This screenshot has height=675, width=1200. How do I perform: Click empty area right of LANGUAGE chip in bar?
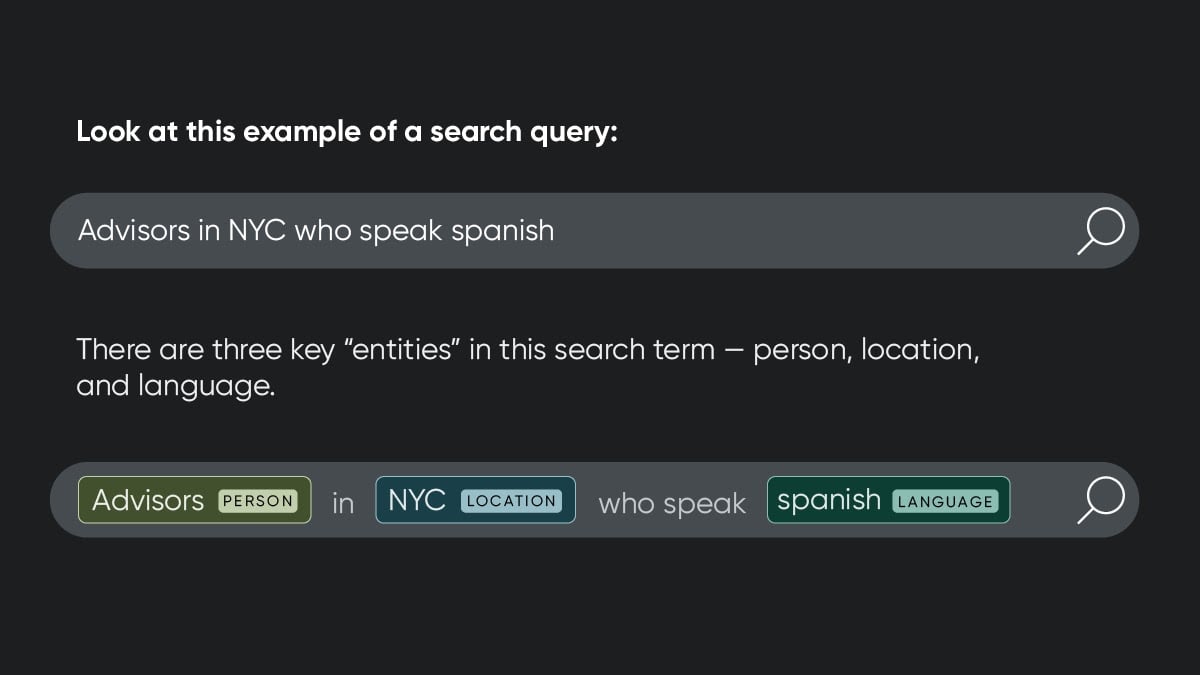coord(1043,500)
